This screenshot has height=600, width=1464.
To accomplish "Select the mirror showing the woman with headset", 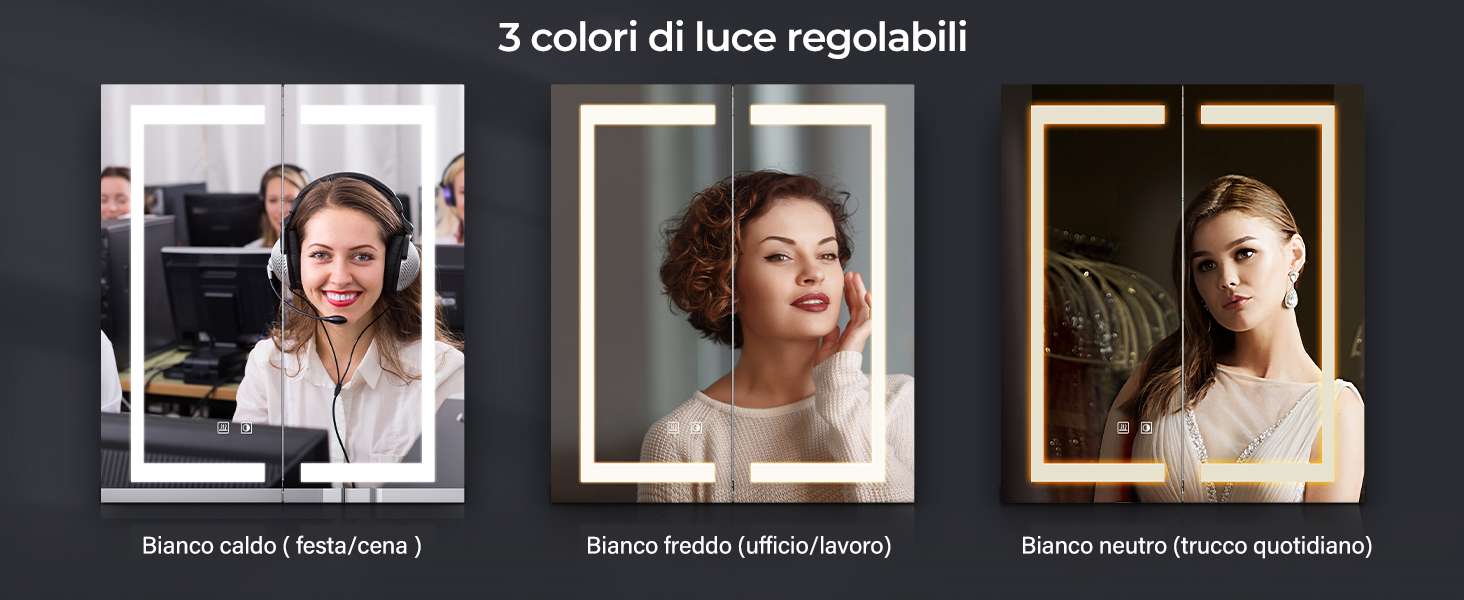I will click(x=282, y=293).
